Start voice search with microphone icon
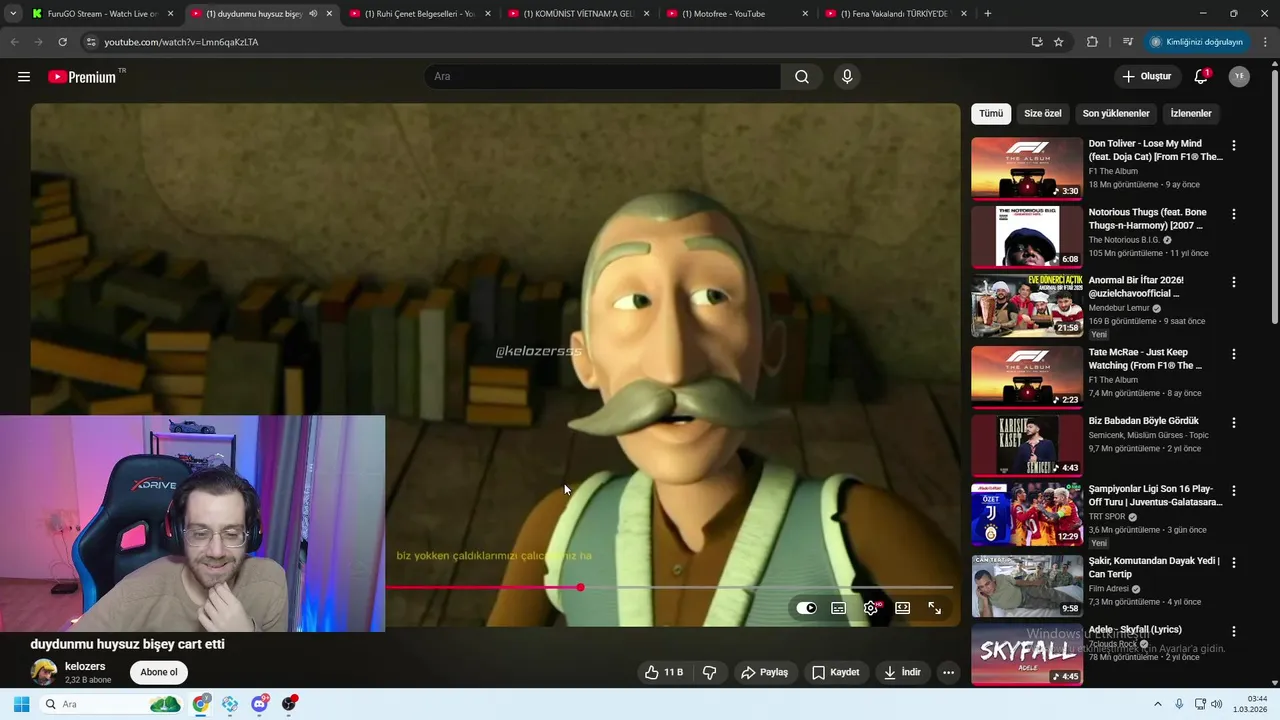 [847, 77]
